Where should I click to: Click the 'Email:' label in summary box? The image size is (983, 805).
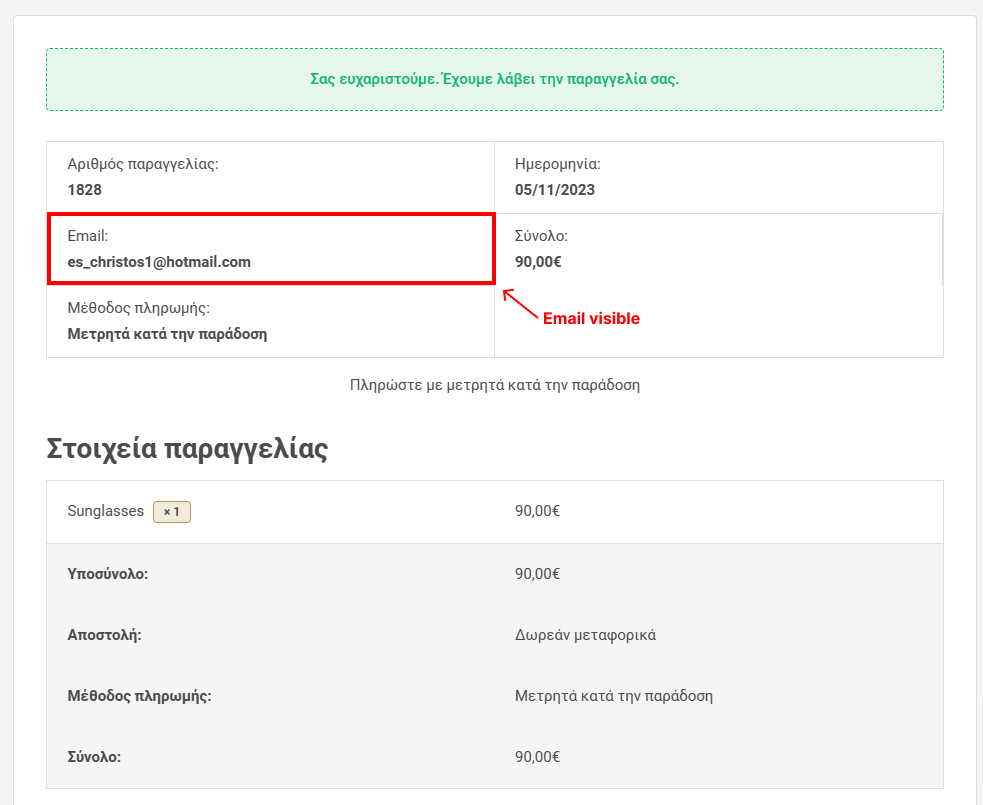(87, 237)
